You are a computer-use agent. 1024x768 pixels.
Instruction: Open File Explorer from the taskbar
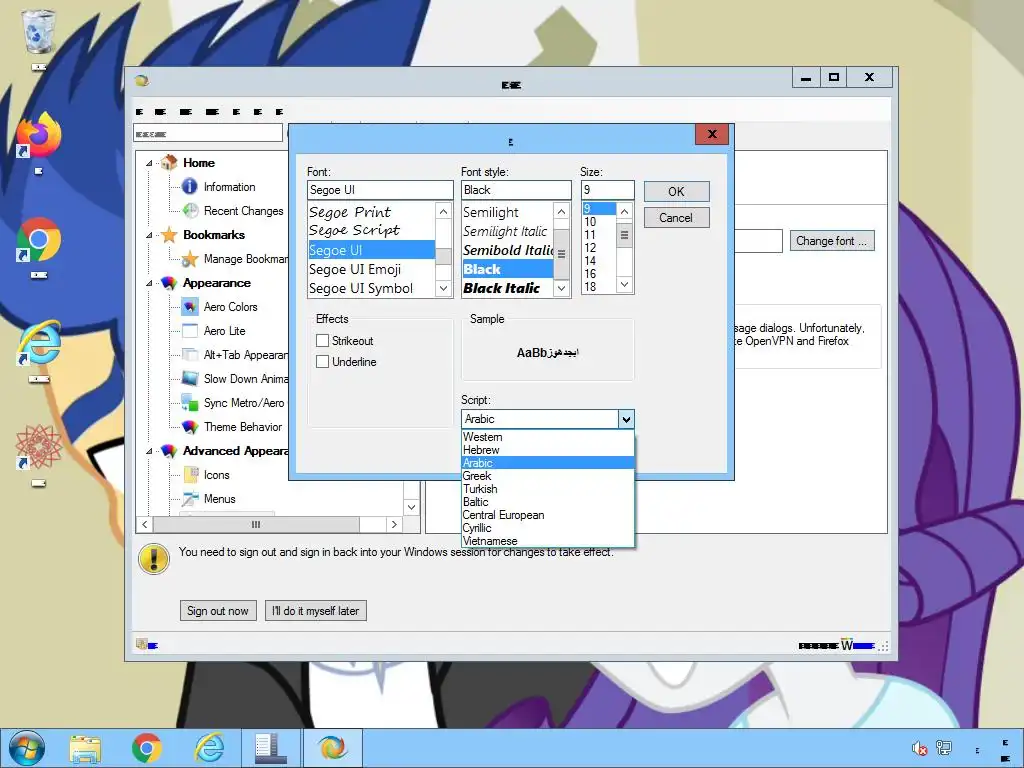(86, 748)
